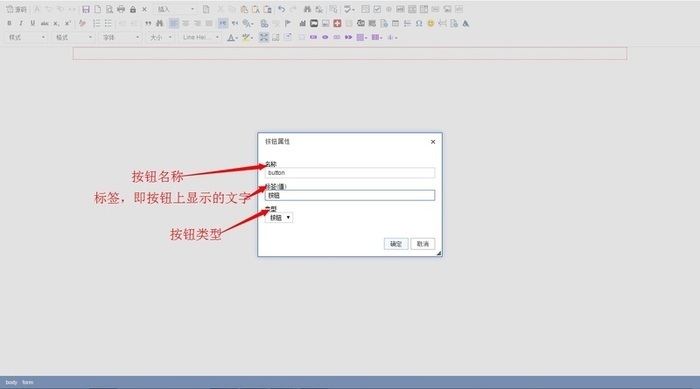The width and height of the screenshot is (700, 389).
Task: Insert a checkbox form element icon
Action: pyautogui.click(x=377, y=9)
